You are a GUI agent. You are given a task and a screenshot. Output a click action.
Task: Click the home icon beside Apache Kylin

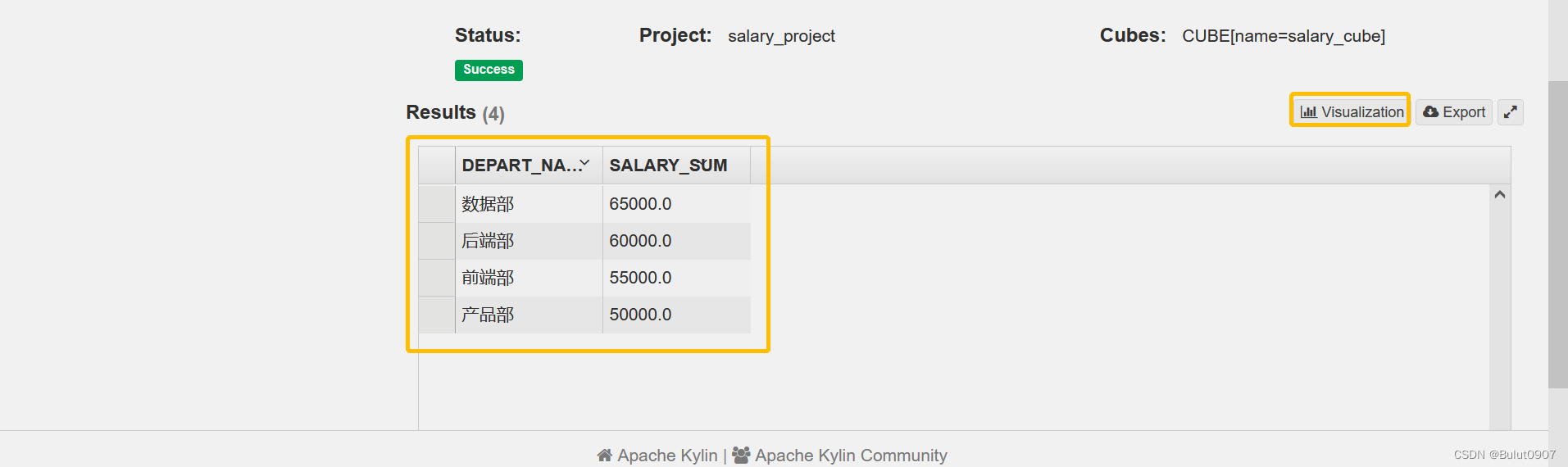(x=605, y=456)
